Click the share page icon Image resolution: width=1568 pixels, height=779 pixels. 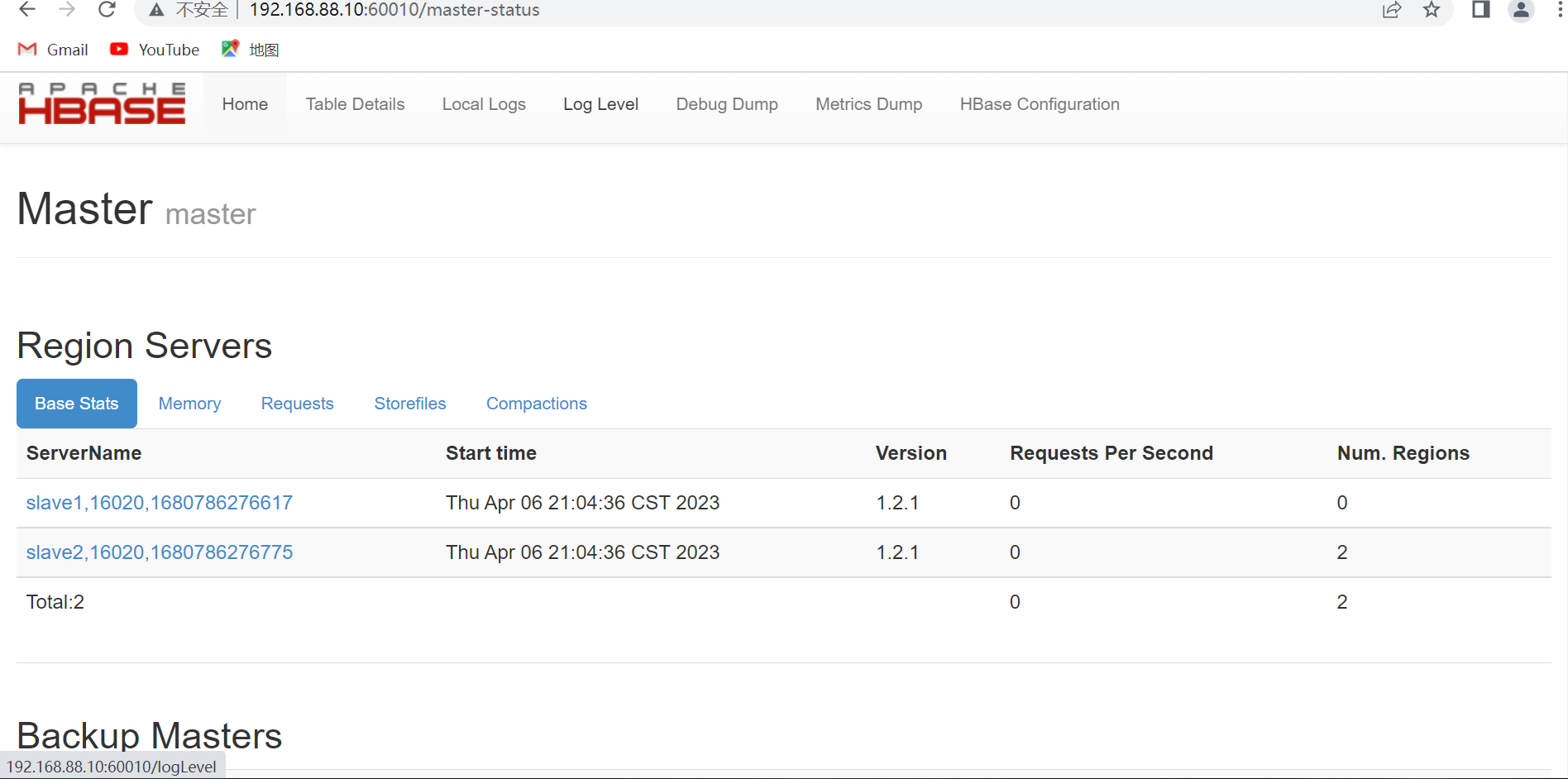click(1392, 10)
